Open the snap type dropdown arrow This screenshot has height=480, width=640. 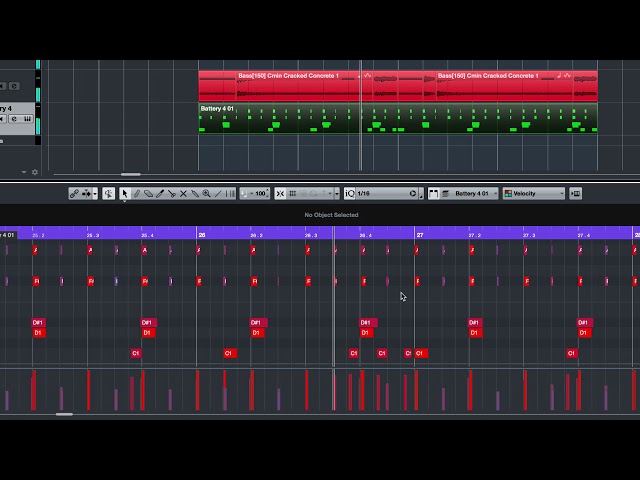click(337, 193)
